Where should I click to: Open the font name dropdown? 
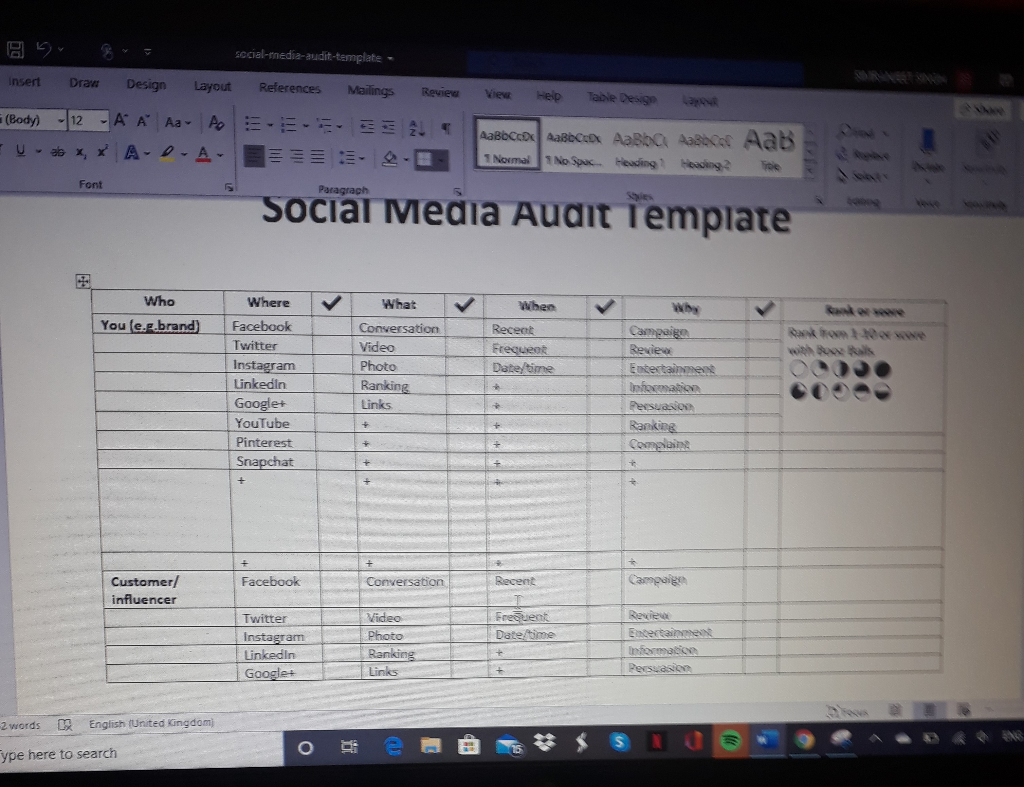60,120
